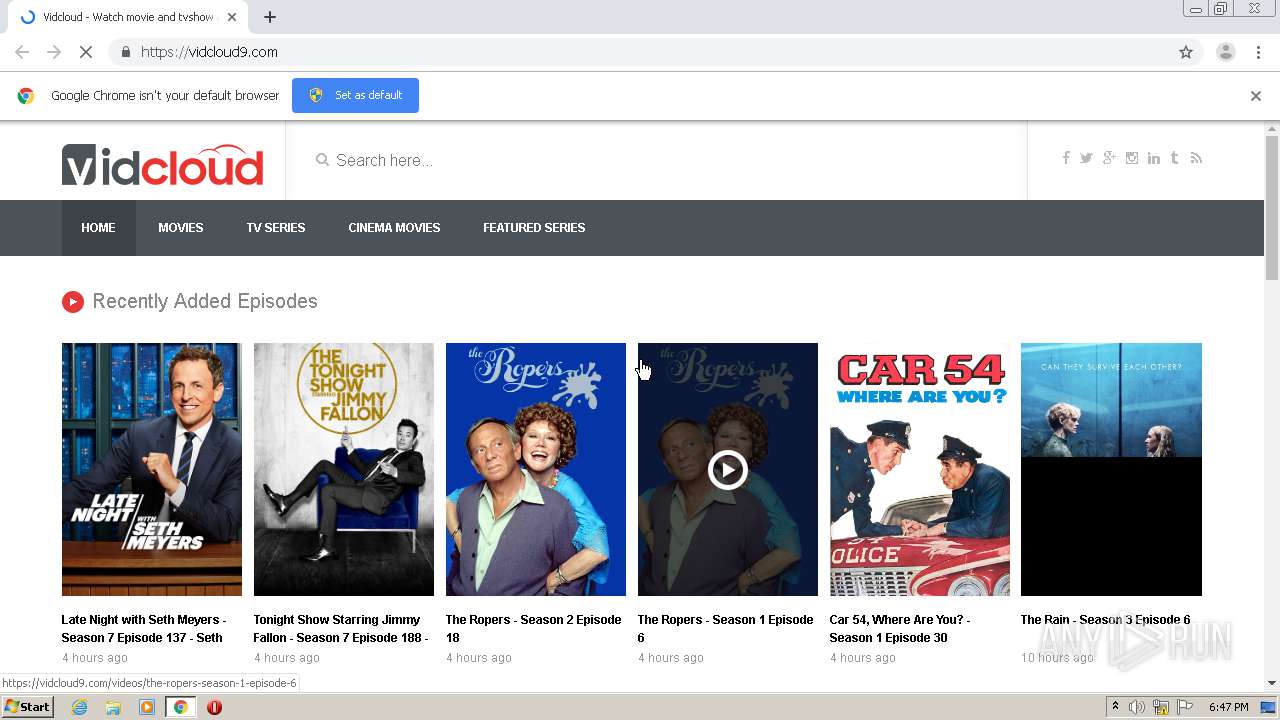Click the system tray volume icon
The image size is (1280, 720).
click(1137, 707)
